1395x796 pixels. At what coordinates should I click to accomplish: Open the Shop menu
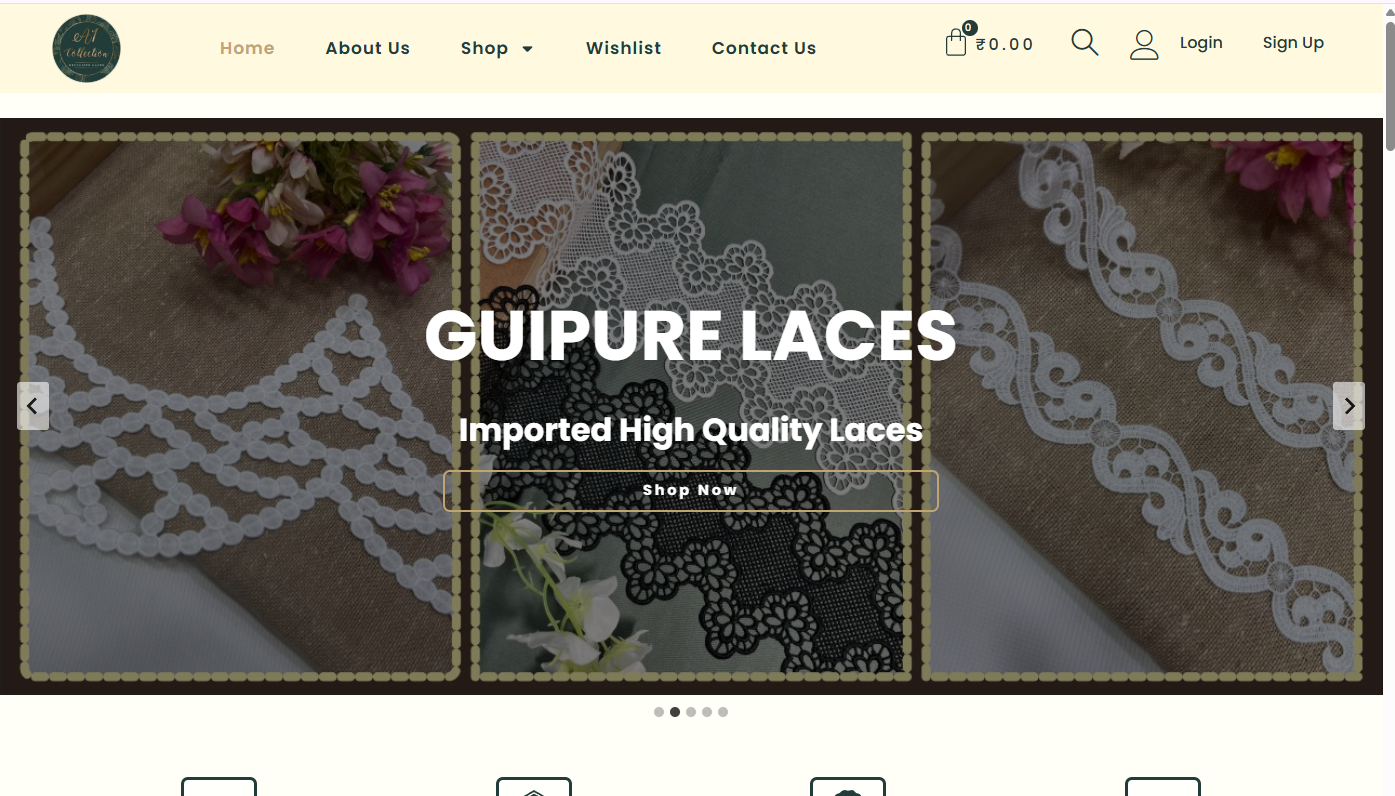point(484,48)
